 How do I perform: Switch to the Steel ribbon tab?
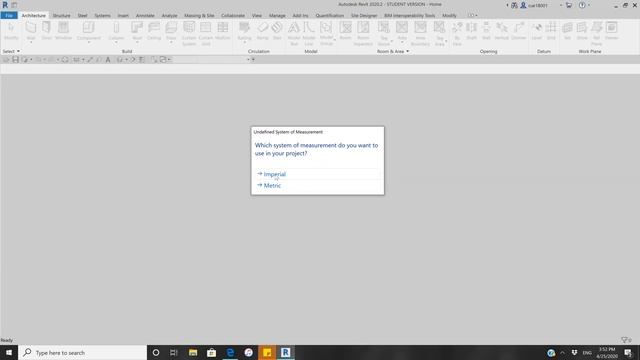(x=82, y=16)
